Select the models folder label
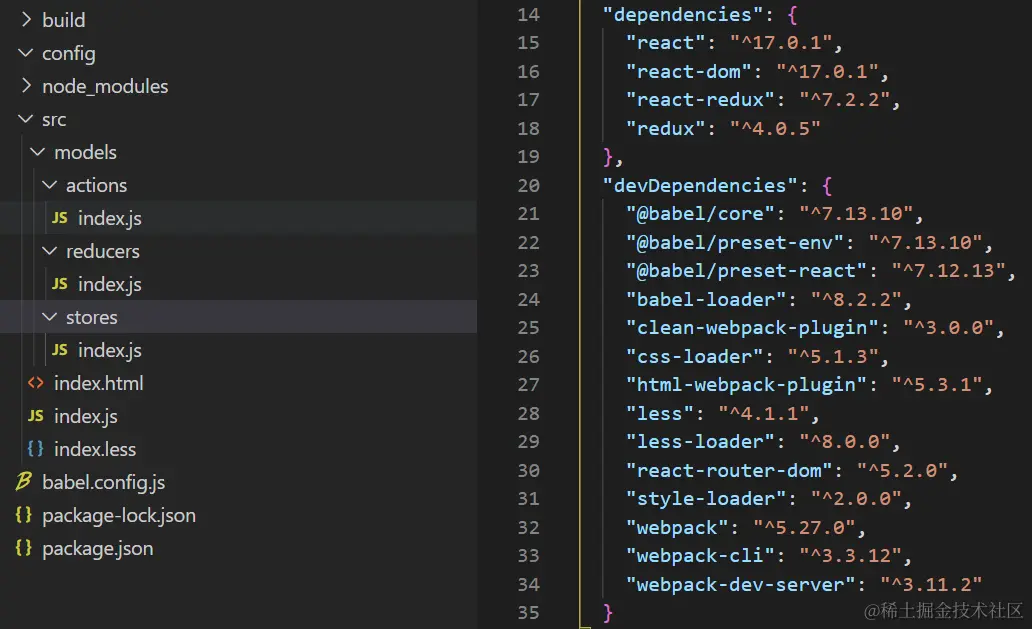The image size is (1032, 629). 86,152
